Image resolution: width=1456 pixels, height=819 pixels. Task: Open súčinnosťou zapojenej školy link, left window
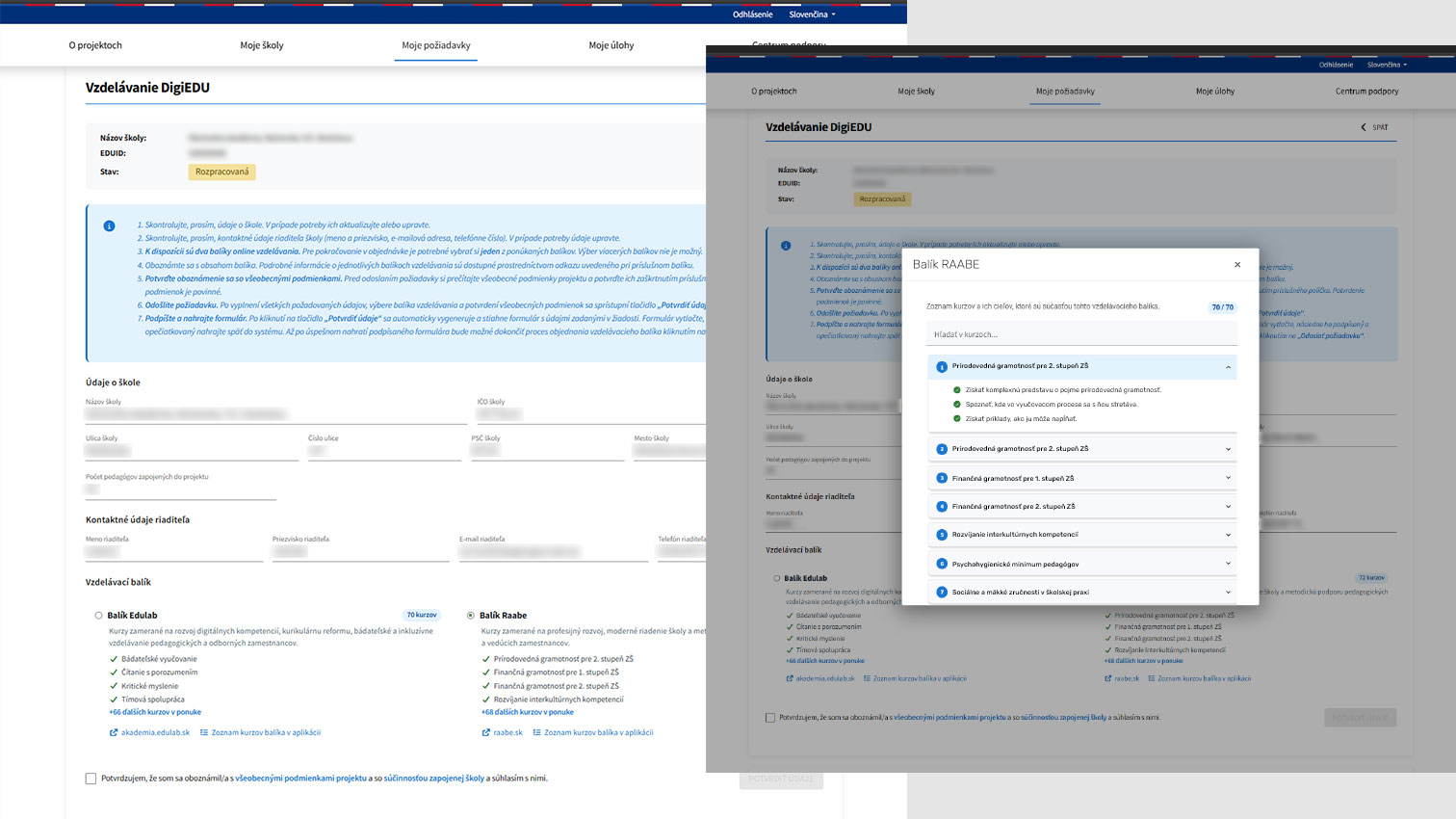(434, 779)
